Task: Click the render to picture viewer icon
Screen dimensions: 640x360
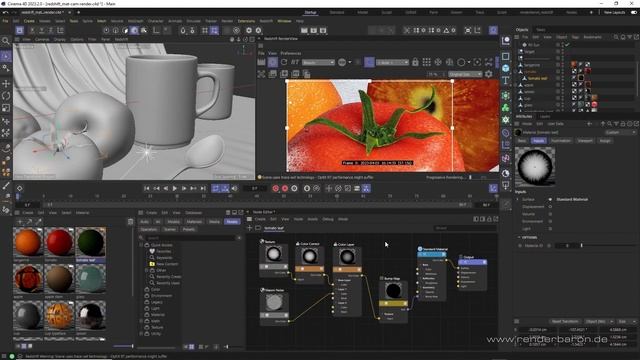Action: 313,30
